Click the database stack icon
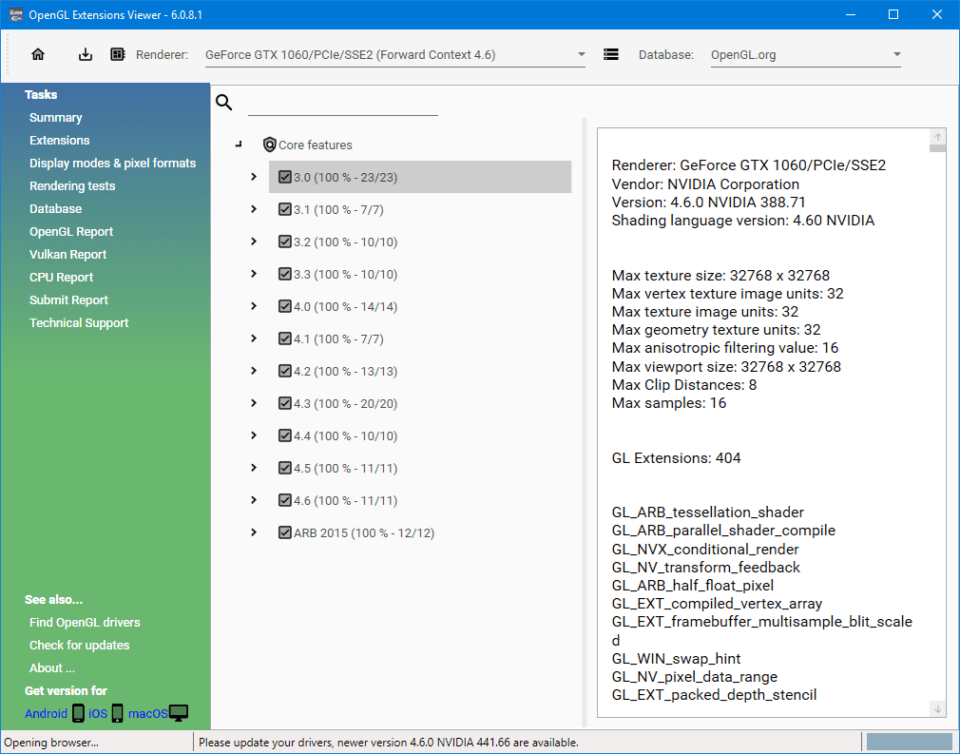 pyautogui.click(x=611, y=55)
